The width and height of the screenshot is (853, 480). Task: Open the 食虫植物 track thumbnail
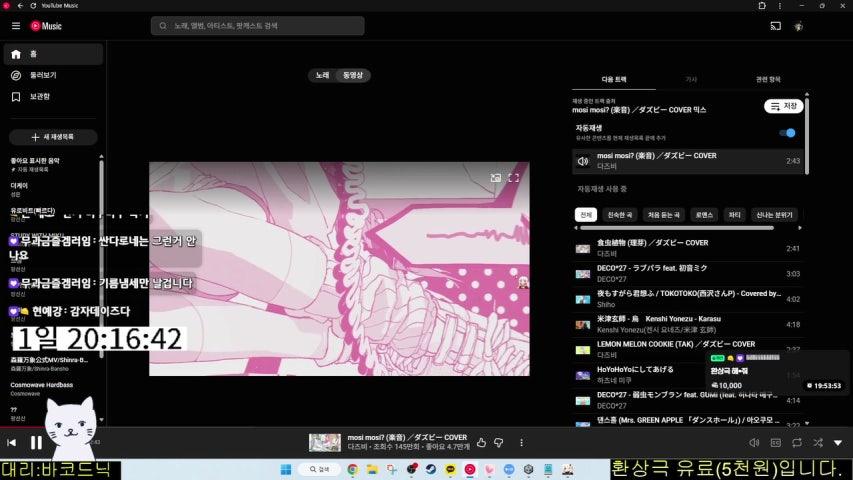(x=583, y=249)
